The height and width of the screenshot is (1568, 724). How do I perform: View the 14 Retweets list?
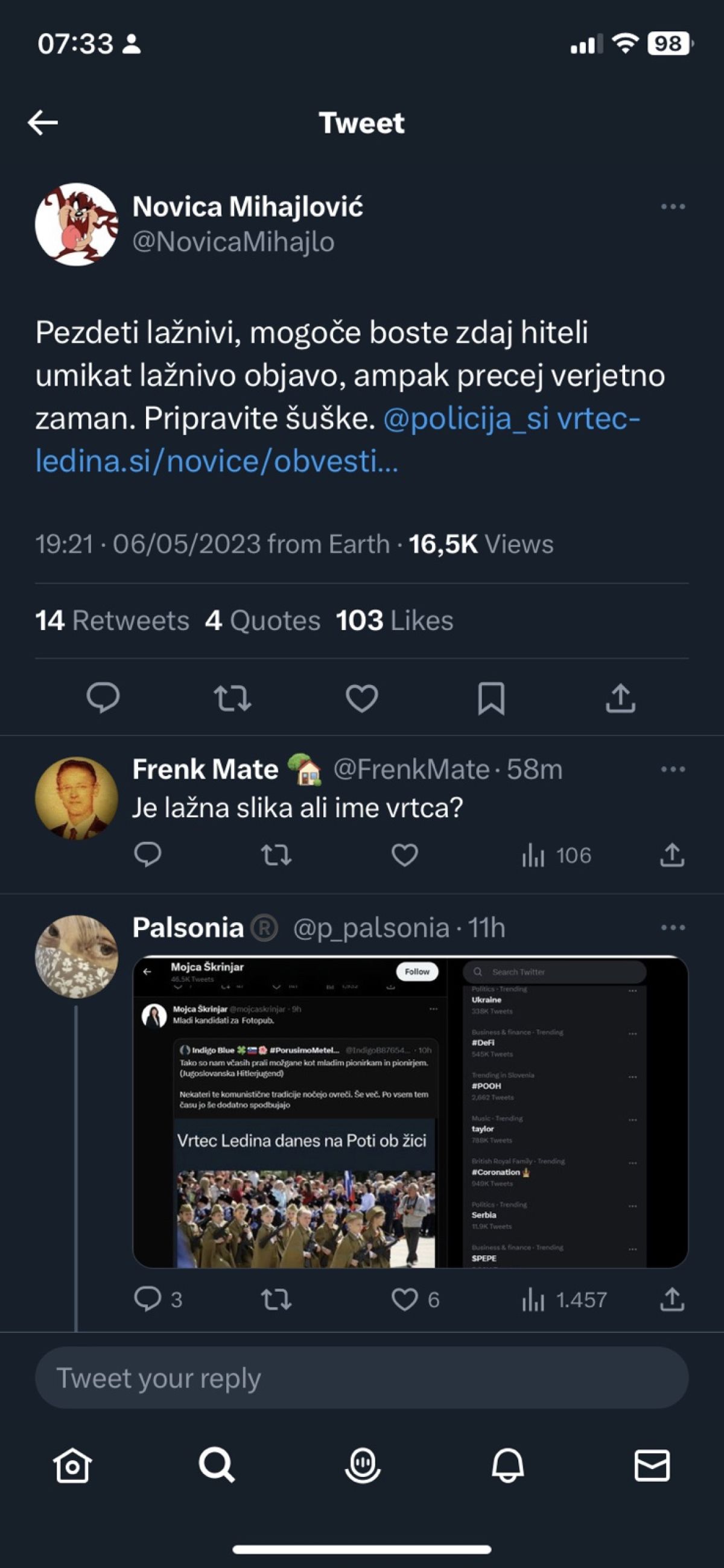pyautogui.click(x=113, y=621)
